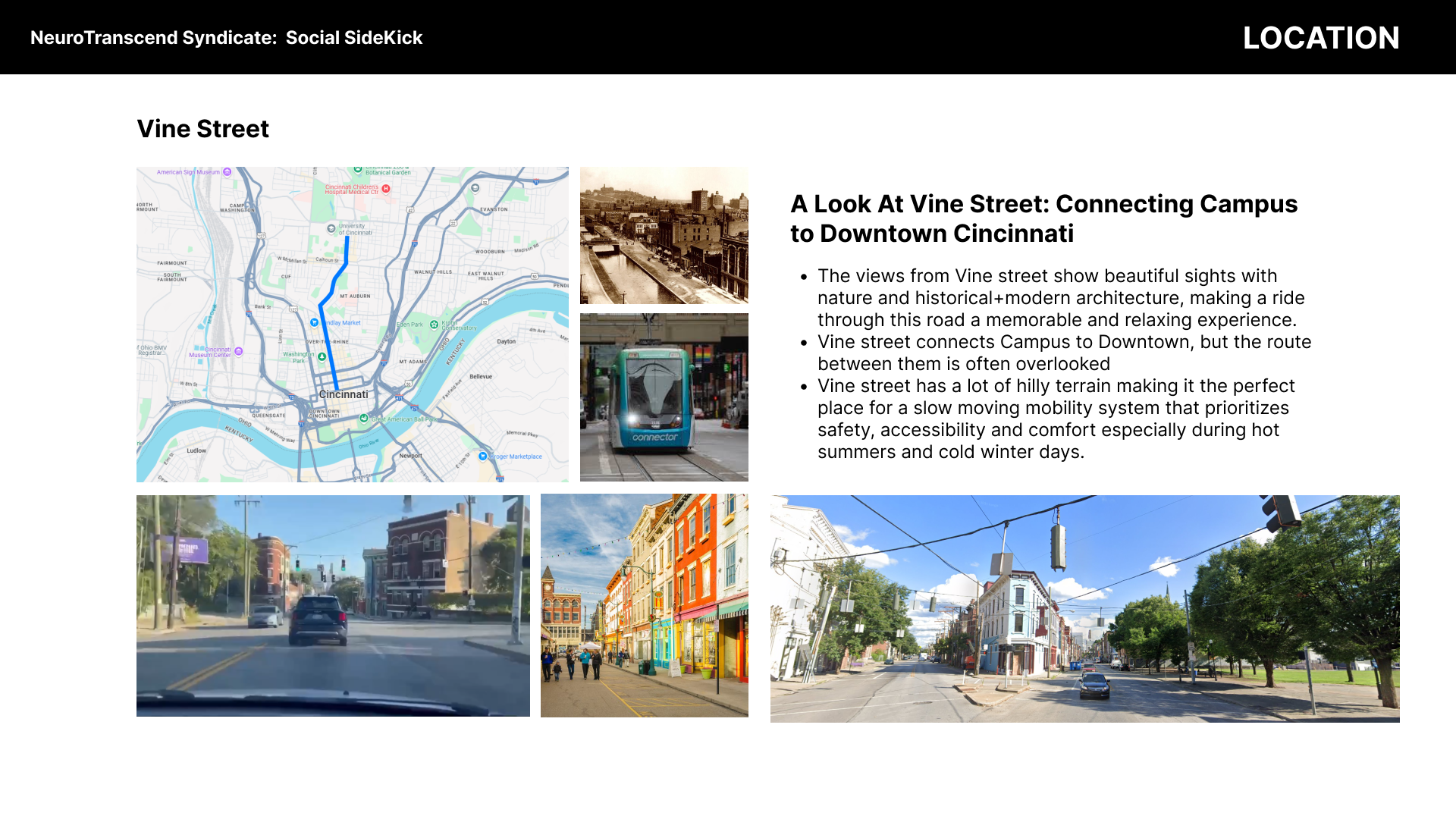
Task: Select the dashcam driving view photo
Action: point(333,606)
